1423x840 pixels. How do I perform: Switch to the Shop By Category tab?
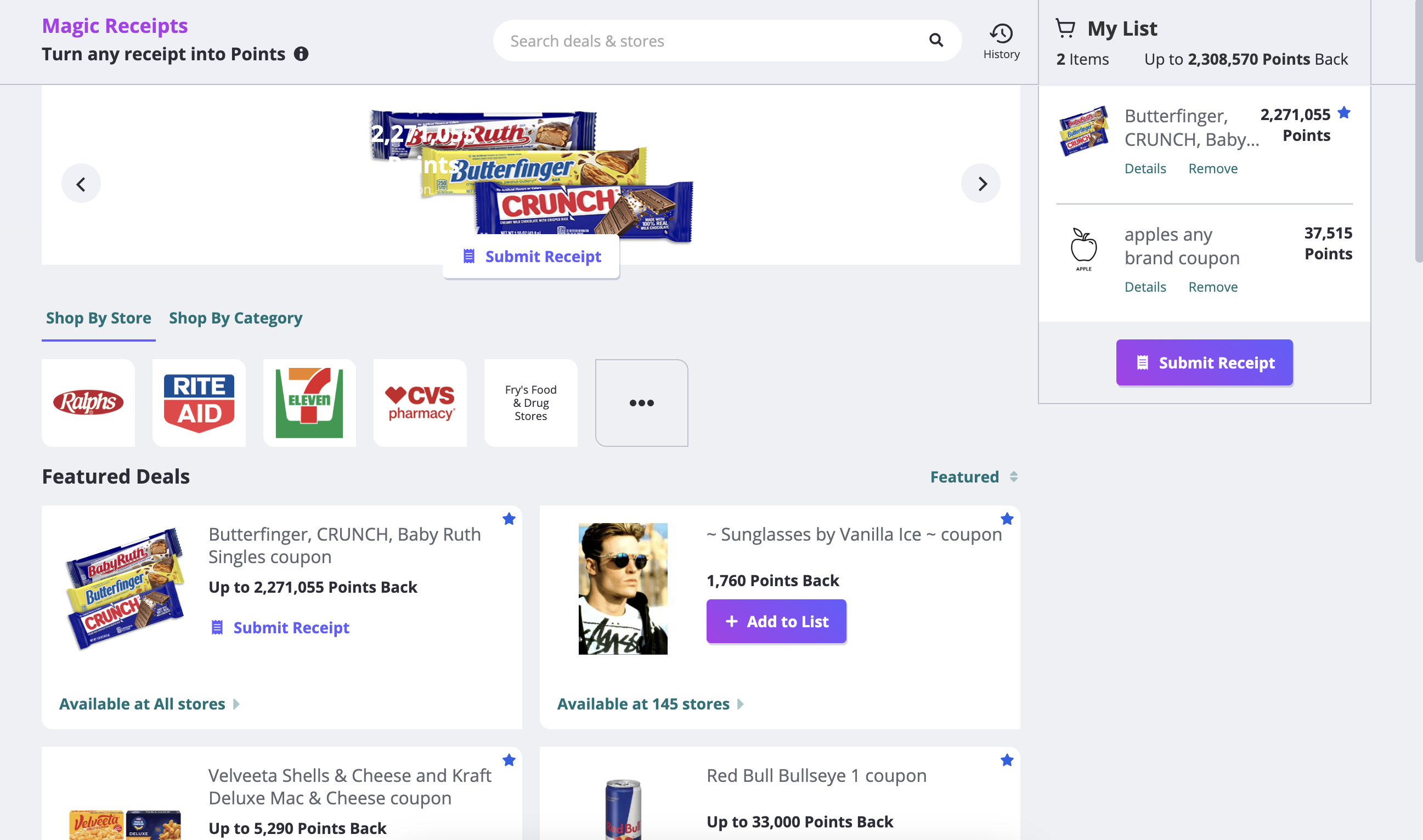coord(235,317)
